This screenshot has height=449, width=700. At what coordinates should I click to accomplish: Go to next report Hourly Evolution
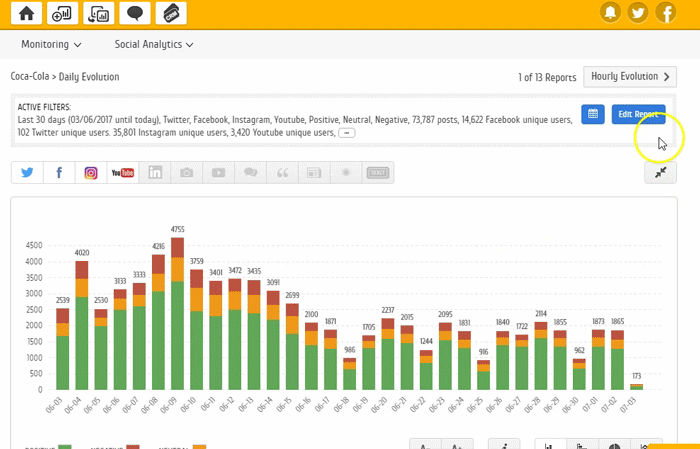coord(631,76)
